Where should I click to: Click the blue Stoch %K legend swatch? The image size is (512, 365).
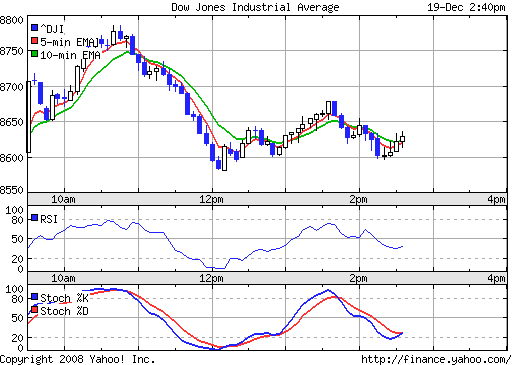34,297
